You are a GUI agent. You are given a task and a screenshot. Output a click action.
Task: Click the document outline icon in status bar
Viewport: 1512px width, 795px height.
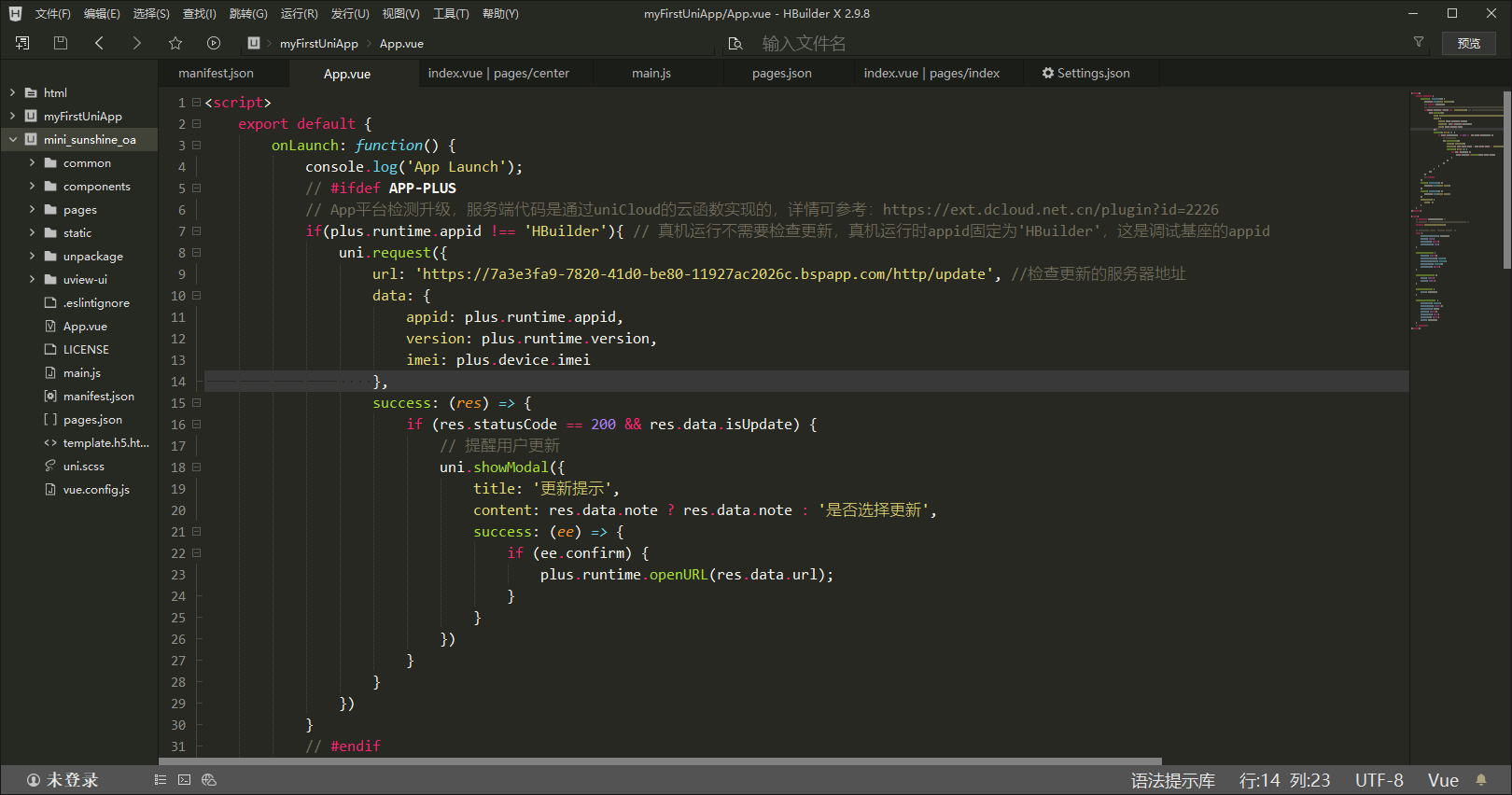coord(161,780)
